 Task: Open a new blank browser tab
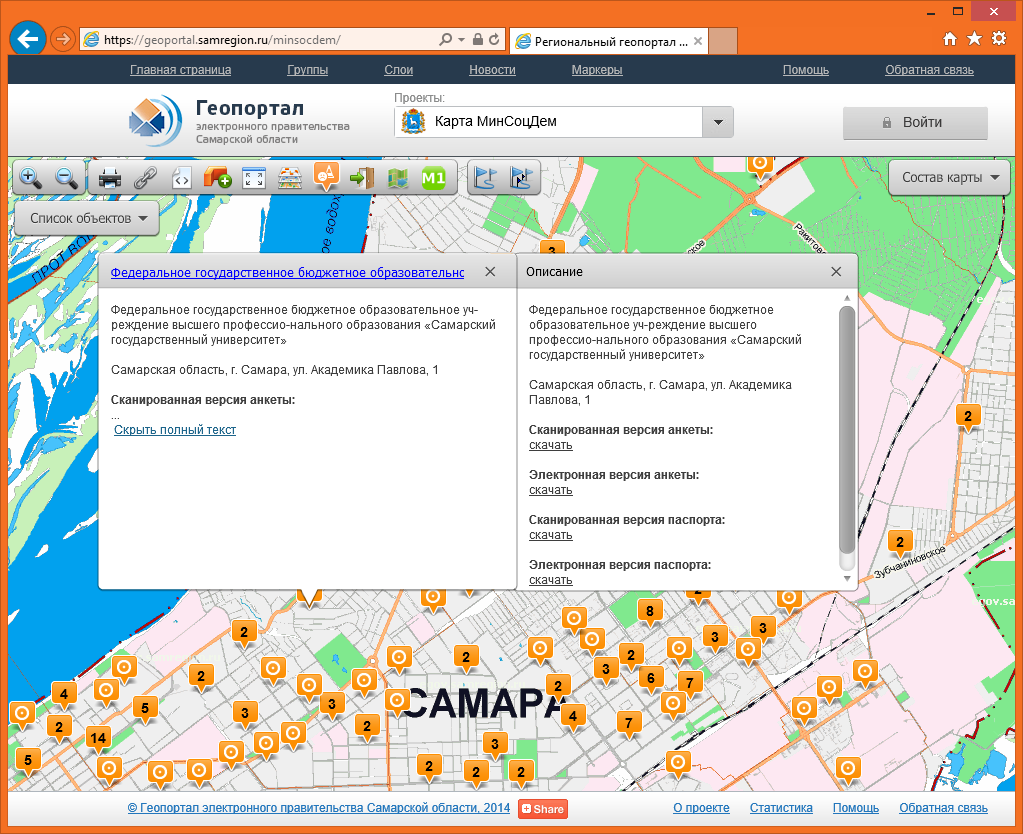point(723,41)
